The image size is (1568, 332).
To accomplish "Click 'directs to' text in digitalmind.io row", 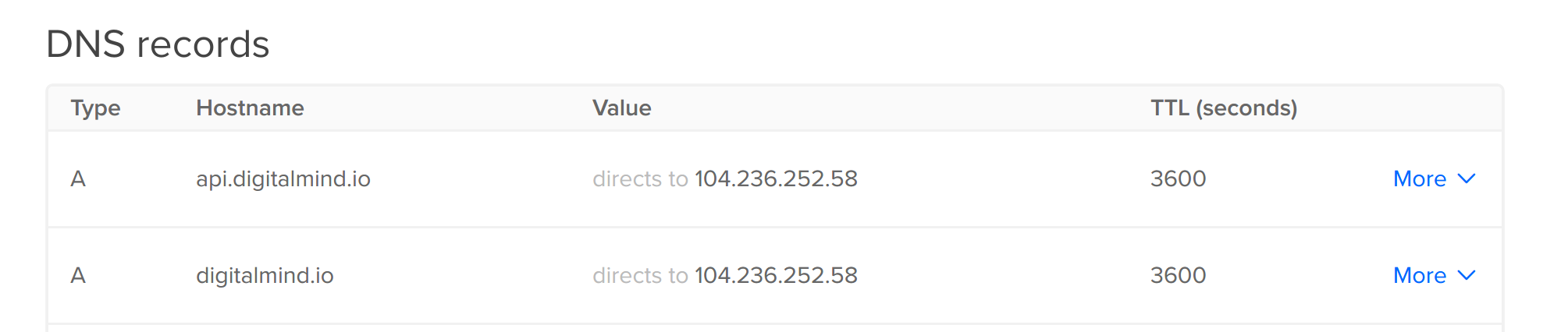I will (640, 276).
